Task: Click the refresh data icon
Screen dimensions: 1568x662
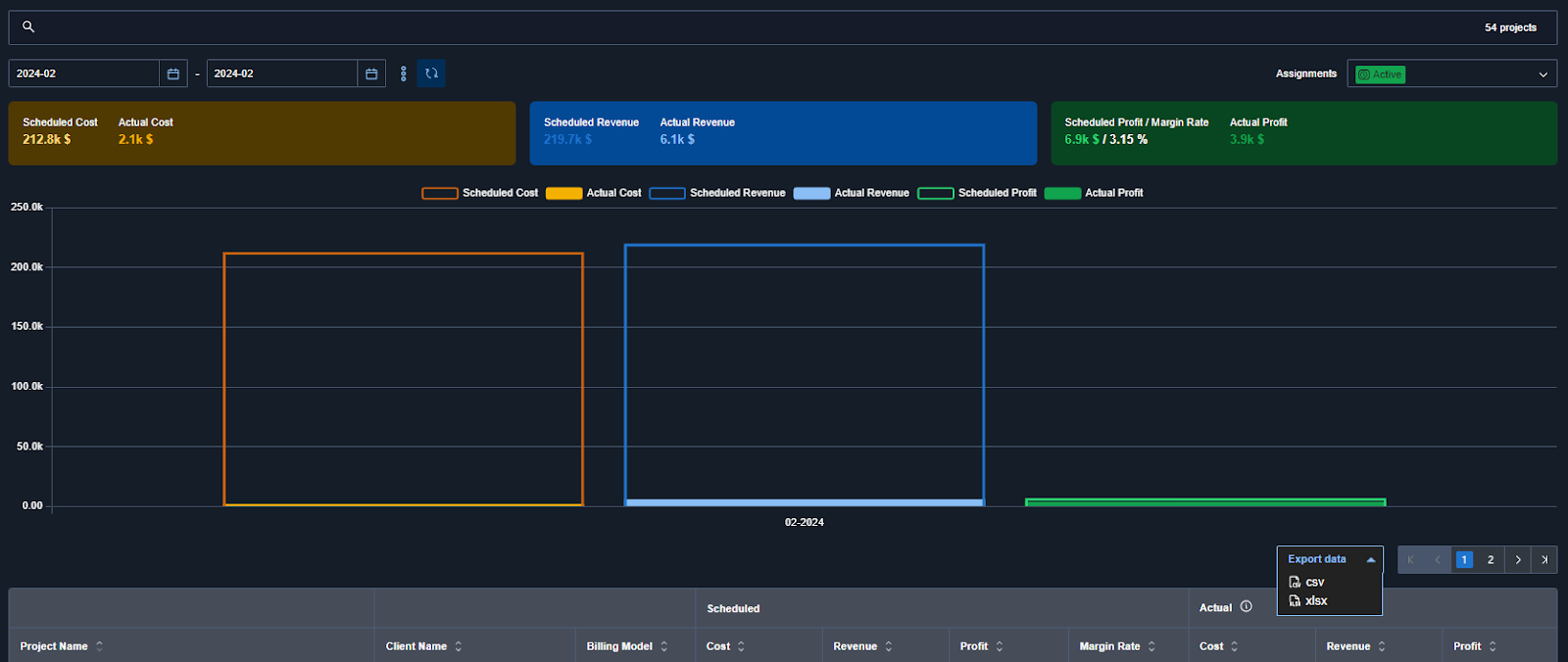Action: click(431, 73)
